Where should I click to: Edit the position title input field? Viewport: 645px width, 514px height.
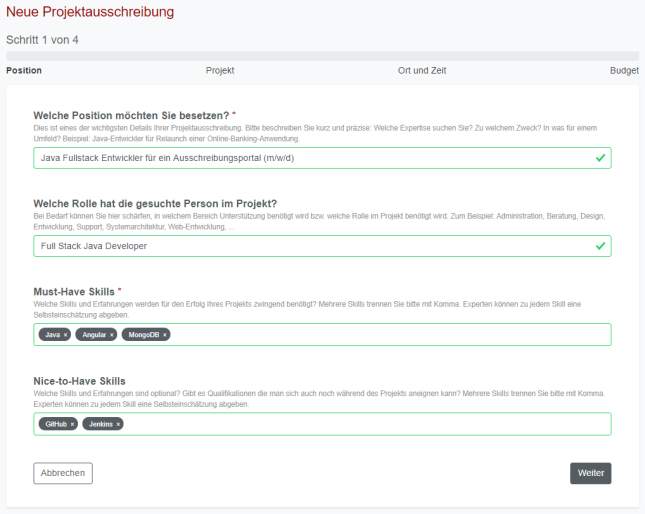(300, 158)
